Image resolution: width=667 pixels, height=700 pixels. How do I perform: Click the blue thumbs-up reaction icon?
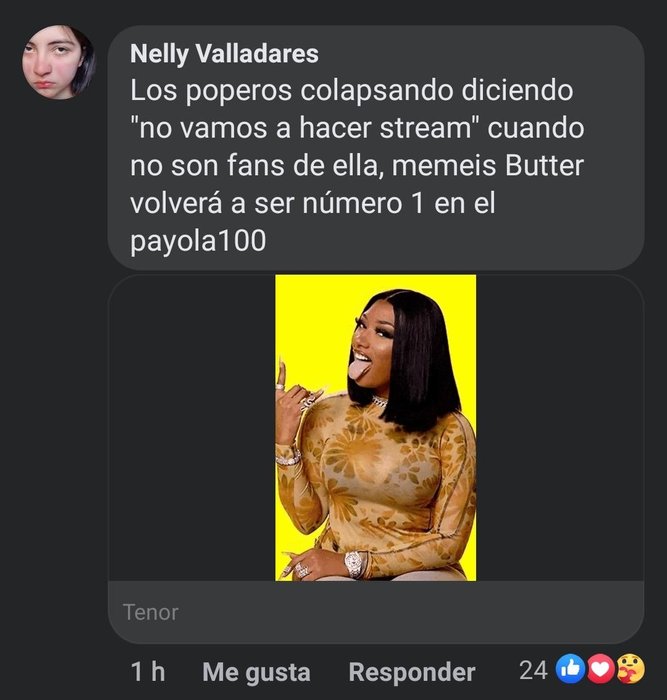(570, 668)
